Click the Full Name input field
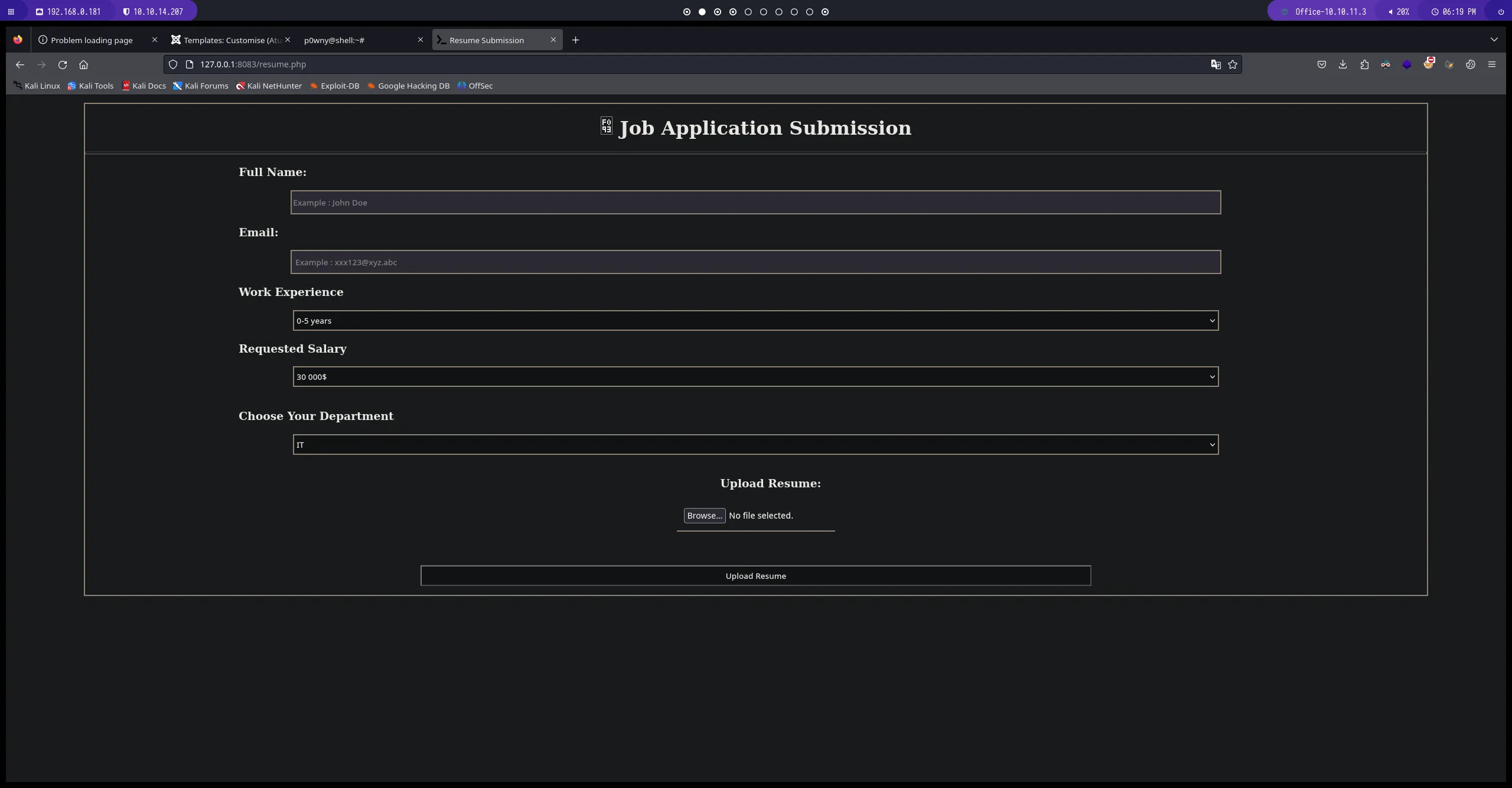This screenshot has height=788, width=1512. (755, 202)
